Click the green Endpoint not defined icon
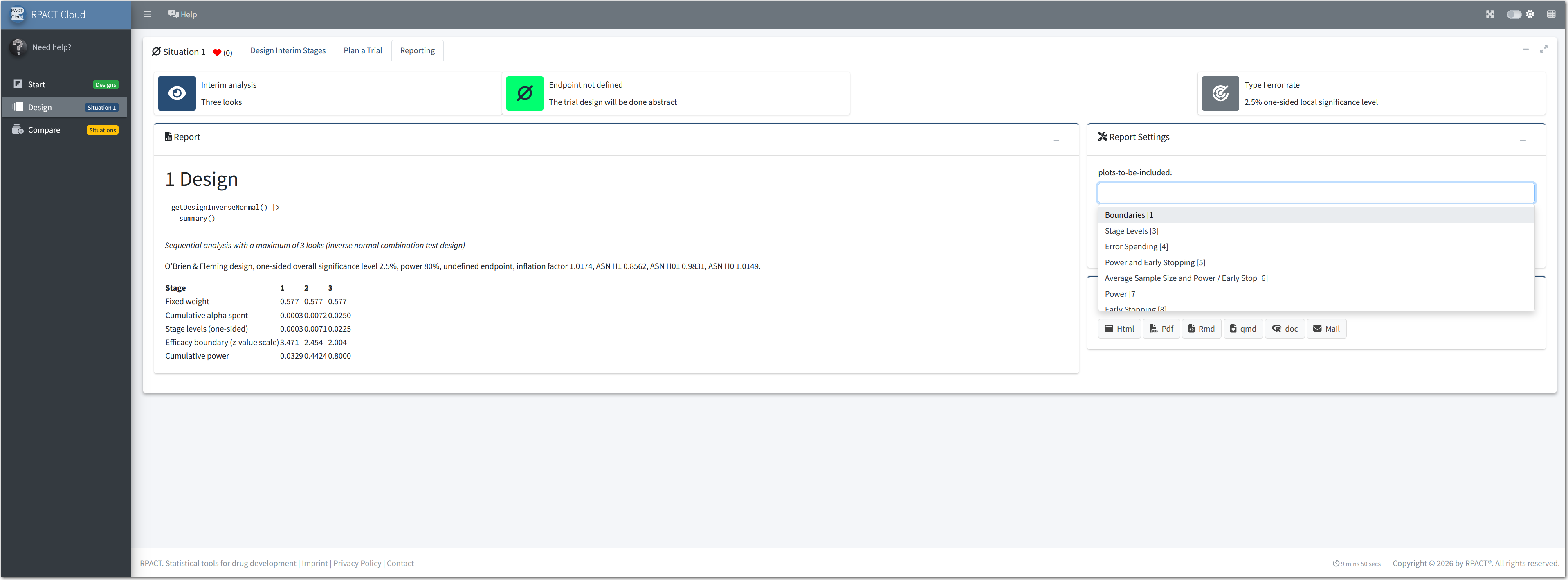This screenshot has height=580, width=1568. click(x=524, y=93)
